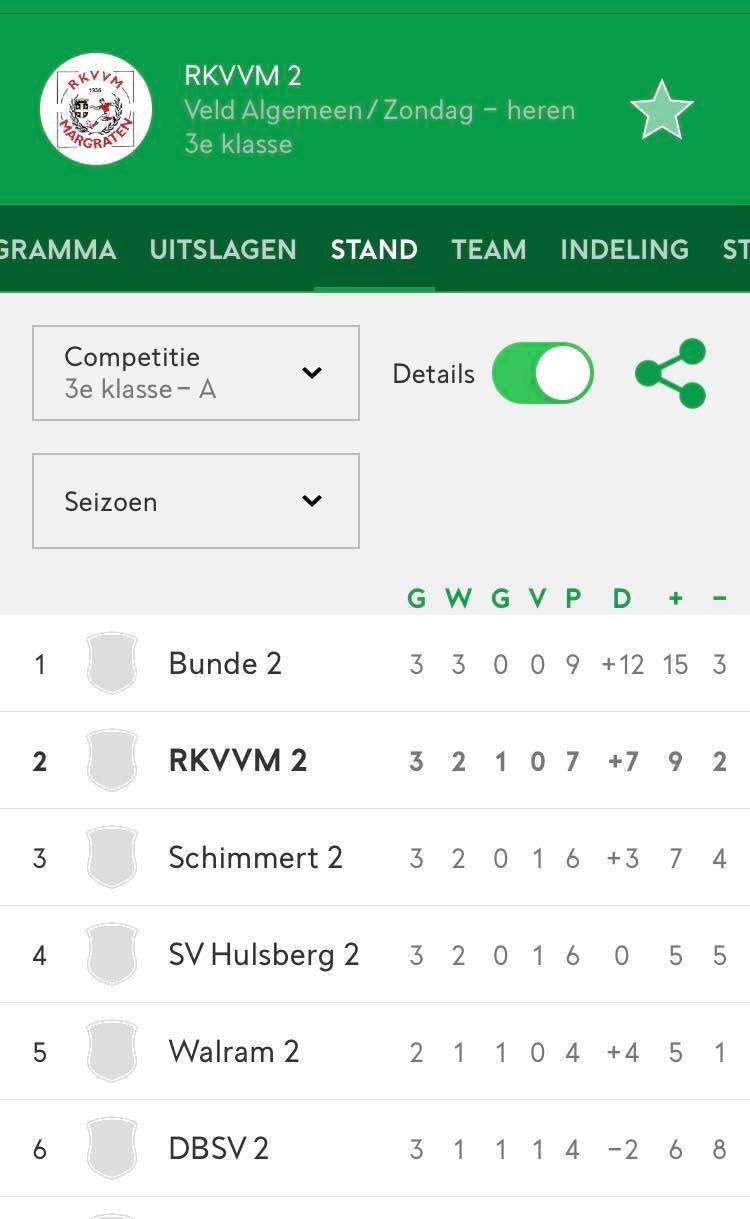Open the RKVVM Margraten club logo
This screenshot has height=1219, width=750.
pyautogui.click(x=96, y=109)
